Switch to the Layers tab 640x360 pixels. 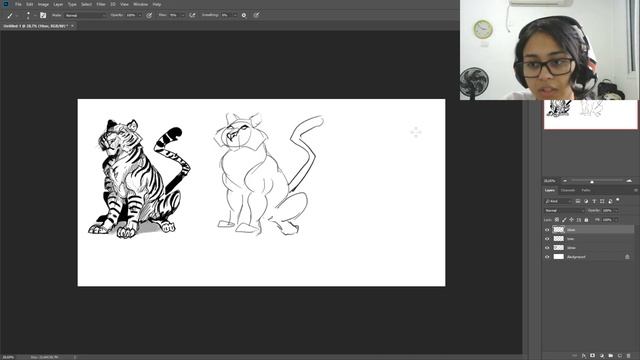click(550, 190)
